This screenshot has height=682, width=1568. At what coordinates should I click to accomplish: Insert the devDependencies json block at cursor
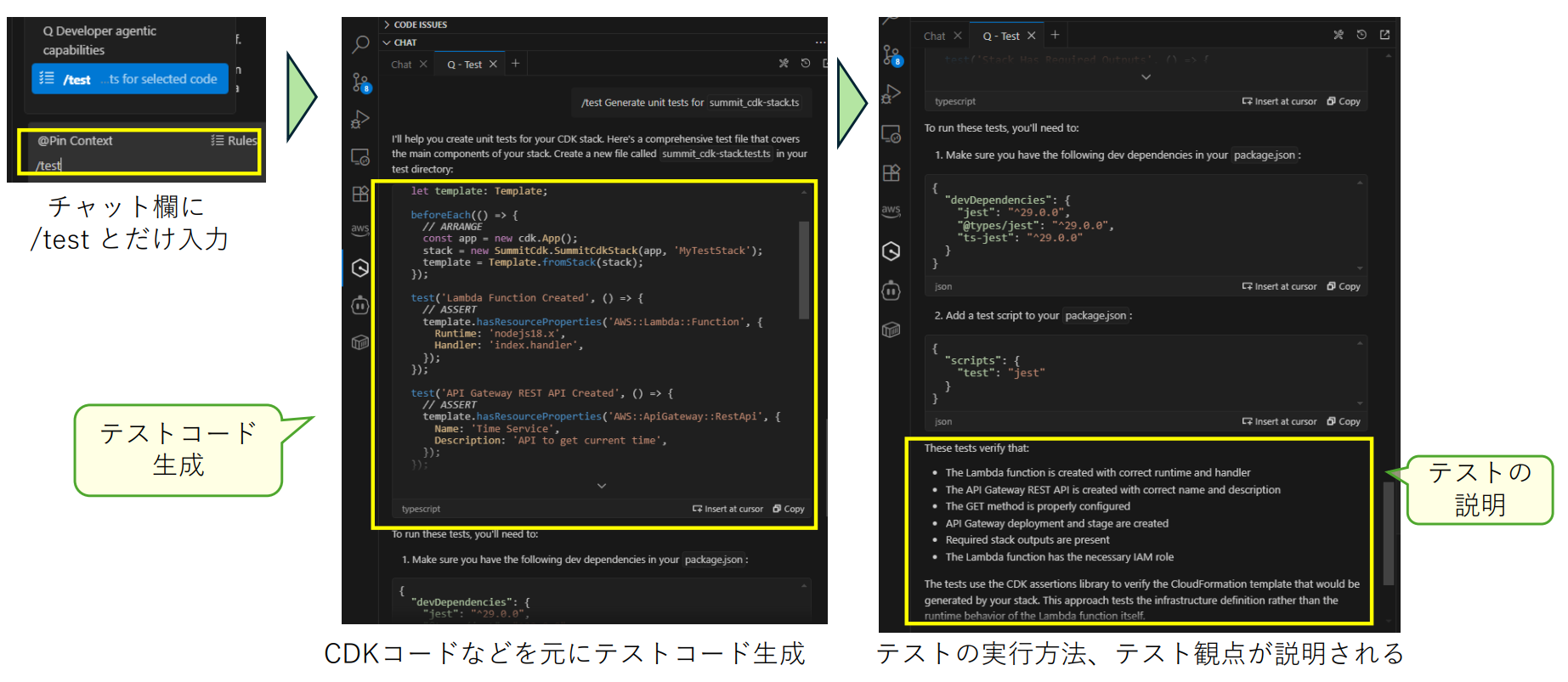click(x=1279, y=286)
